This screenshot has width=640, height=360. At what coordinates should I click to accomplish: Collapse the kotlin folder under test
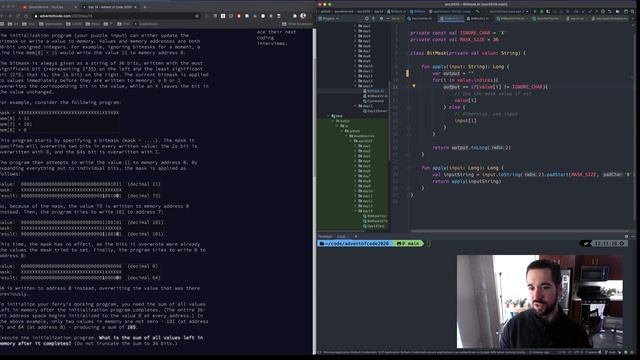pos(333,121)
